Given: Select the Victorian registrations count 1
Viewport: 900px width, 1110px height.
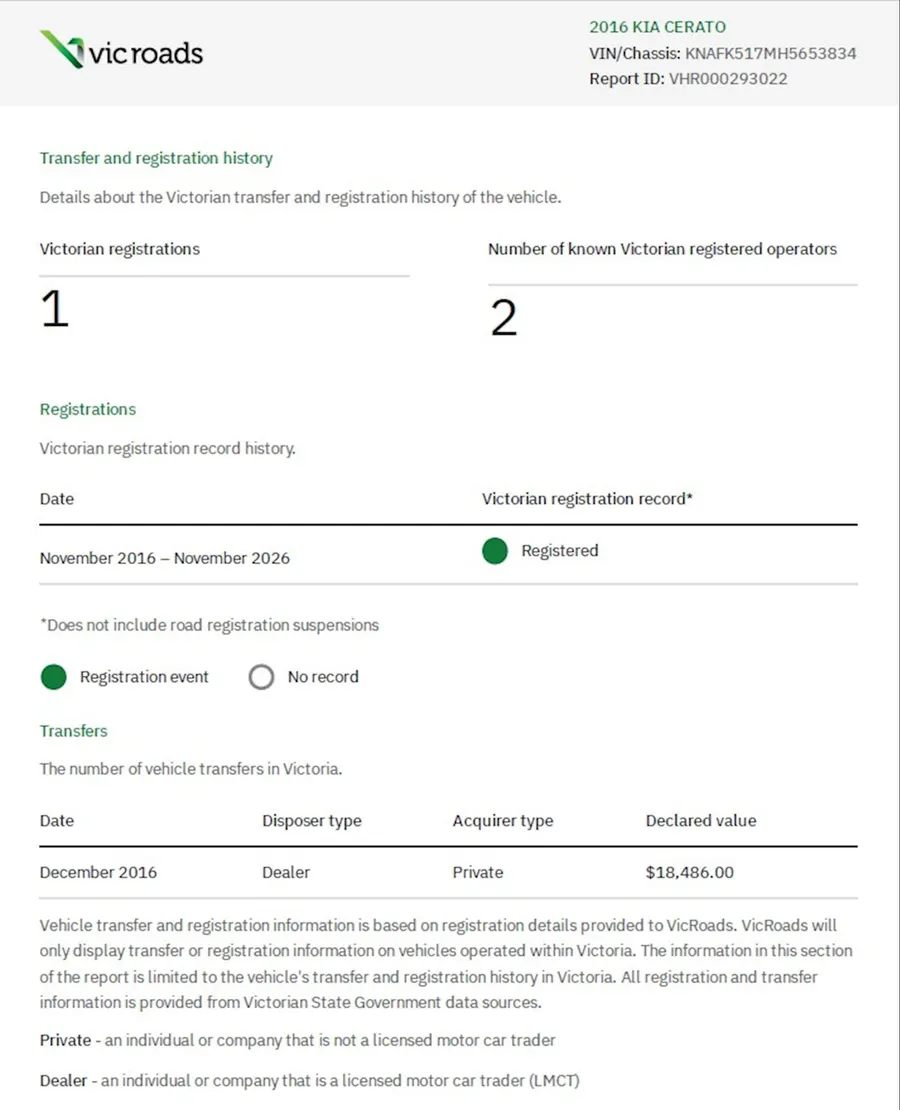Looking at the screenshot, I should [x=55, y=309].
